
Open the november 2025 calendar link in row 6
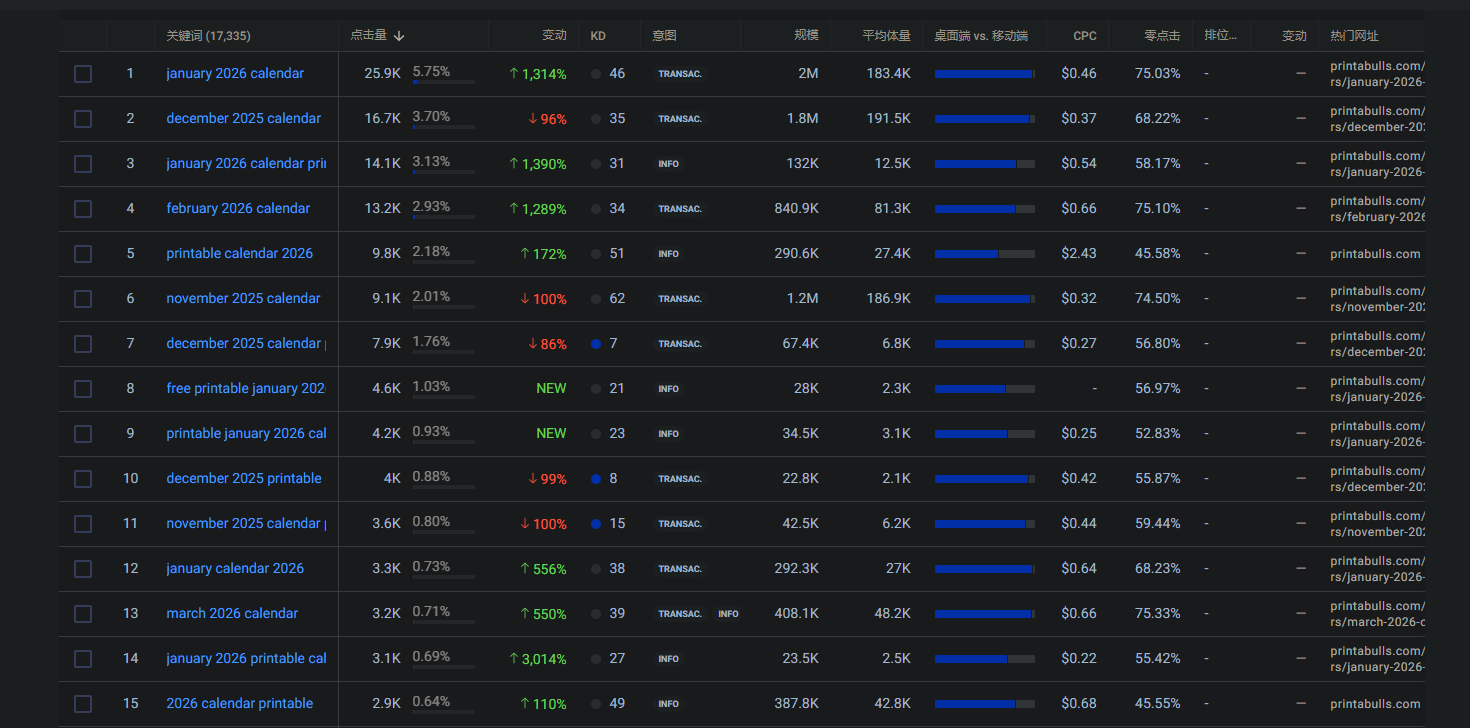[243, 299]
